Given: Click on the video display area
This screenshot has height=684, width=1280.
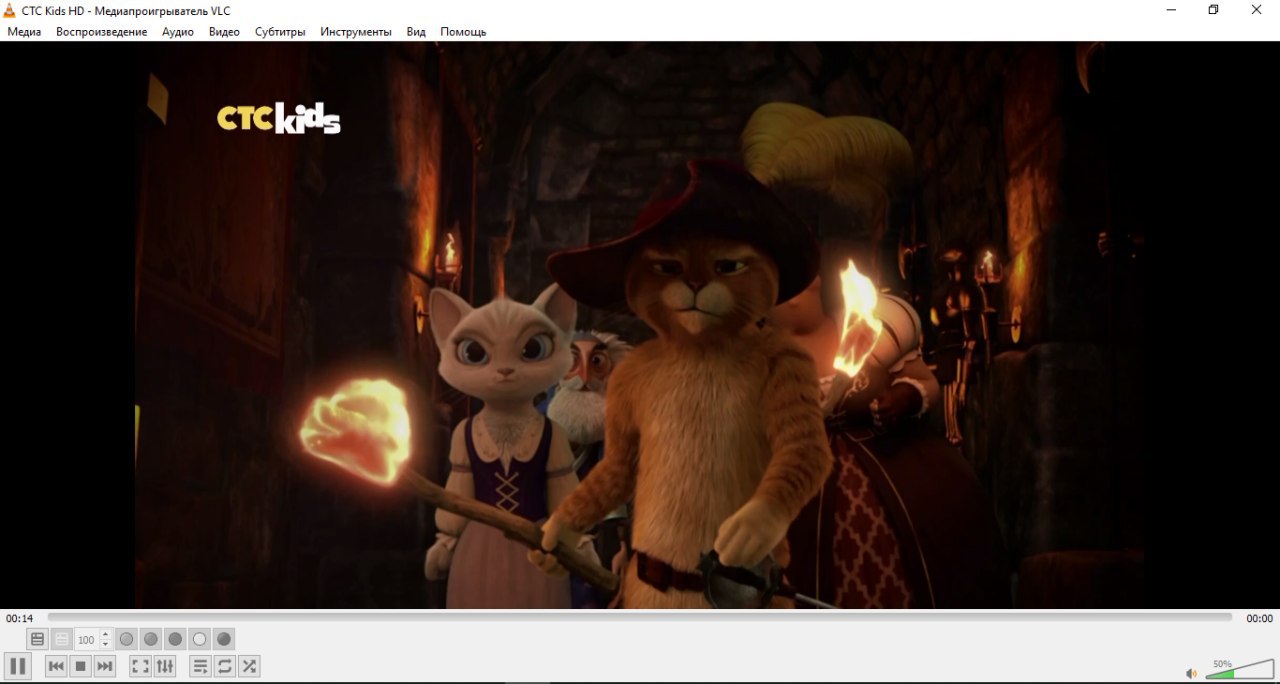Looking at the screenshot, I should click(640, 325).
